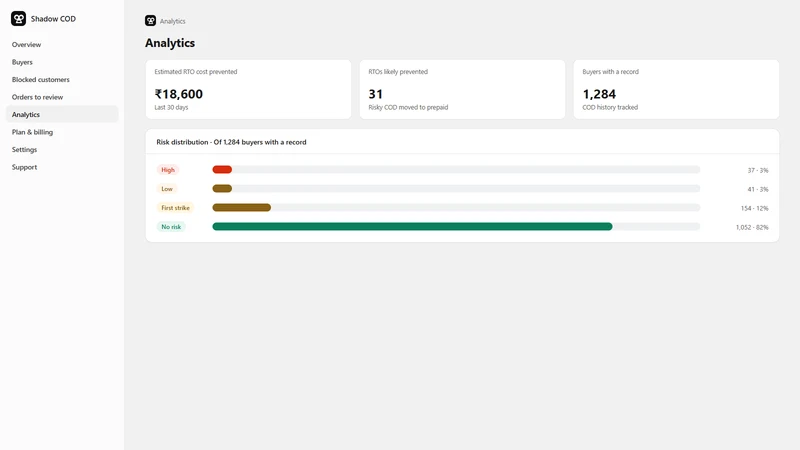This screenshot has height=450, width=800.
Task: Open Blocked customers in the sidebar
Action: [x=41, y=80]
